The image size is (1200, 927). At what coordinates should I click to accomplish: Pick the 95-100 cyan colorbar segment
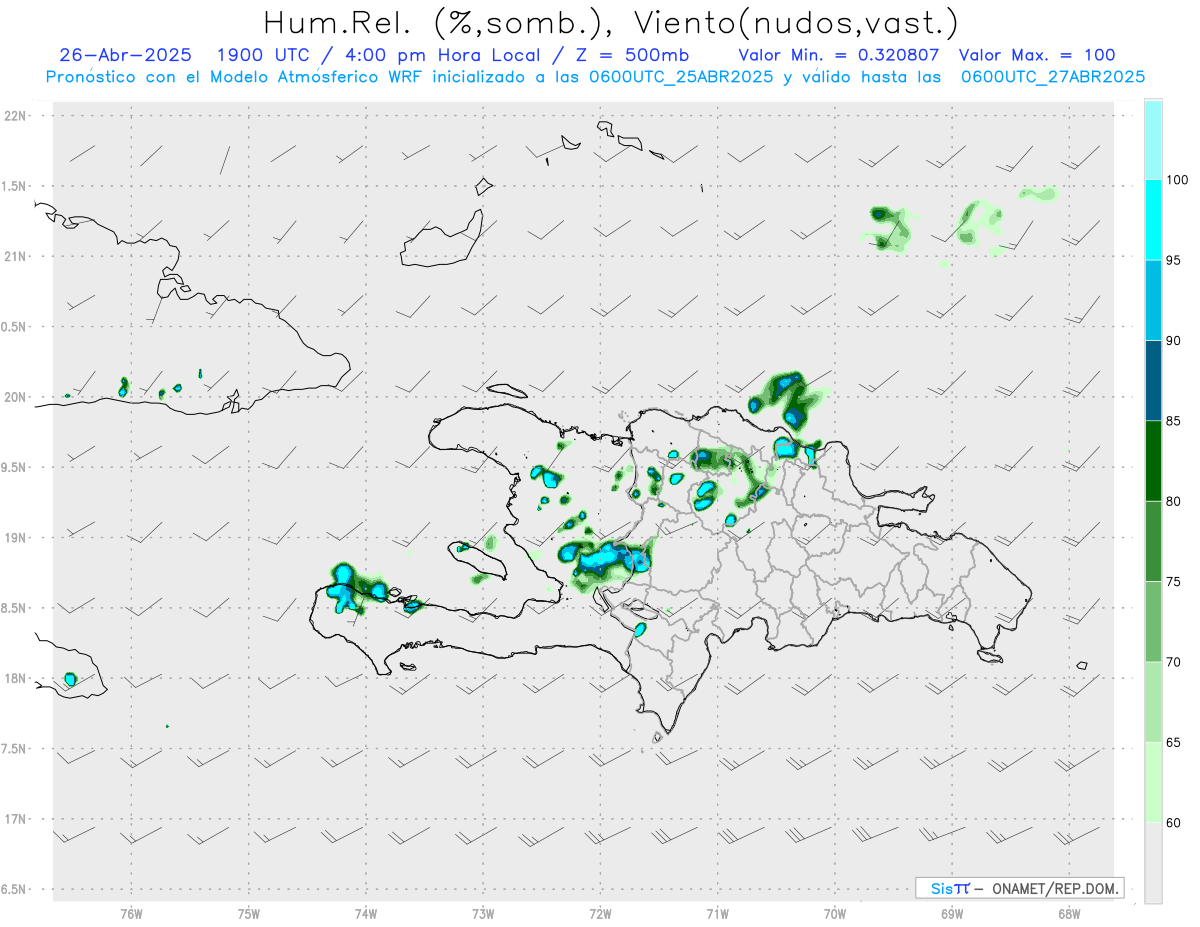click(x=1153, y=220)
